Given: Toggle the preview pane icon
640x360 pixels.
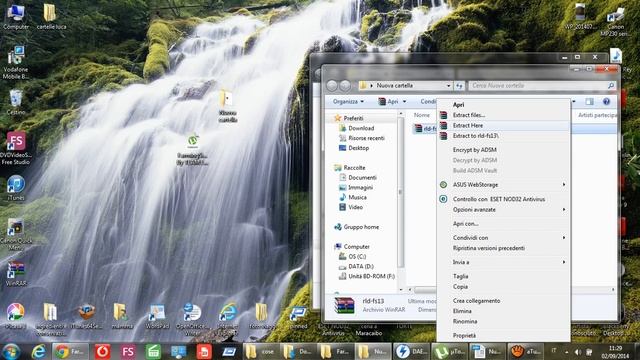Looking at the screenshot, I should (589, 101).
